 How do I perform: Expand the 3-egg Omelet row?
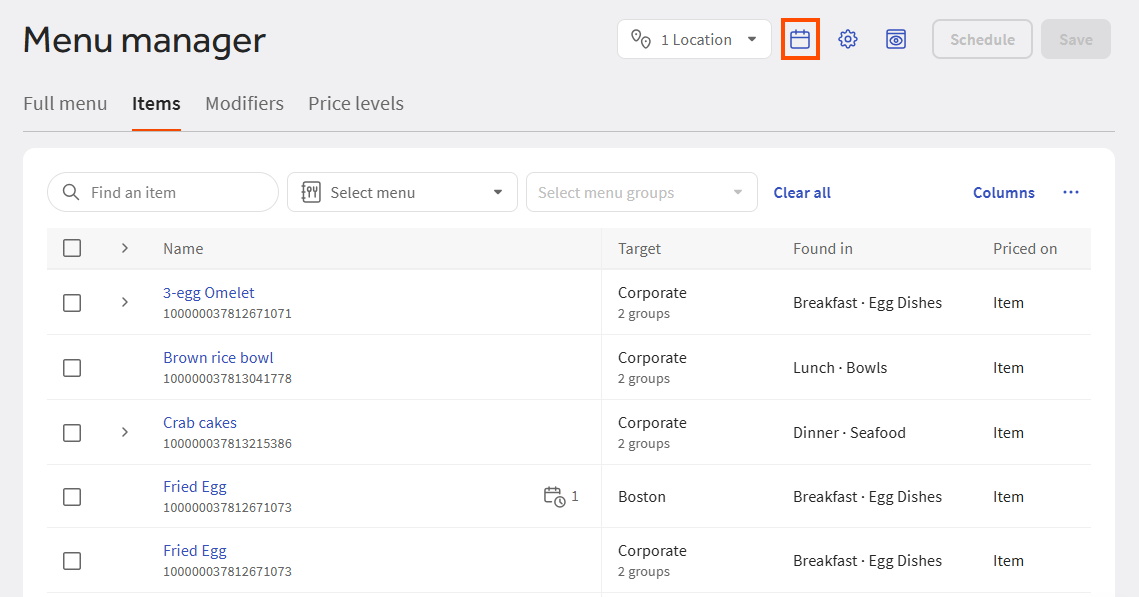(x=124, y=302)
